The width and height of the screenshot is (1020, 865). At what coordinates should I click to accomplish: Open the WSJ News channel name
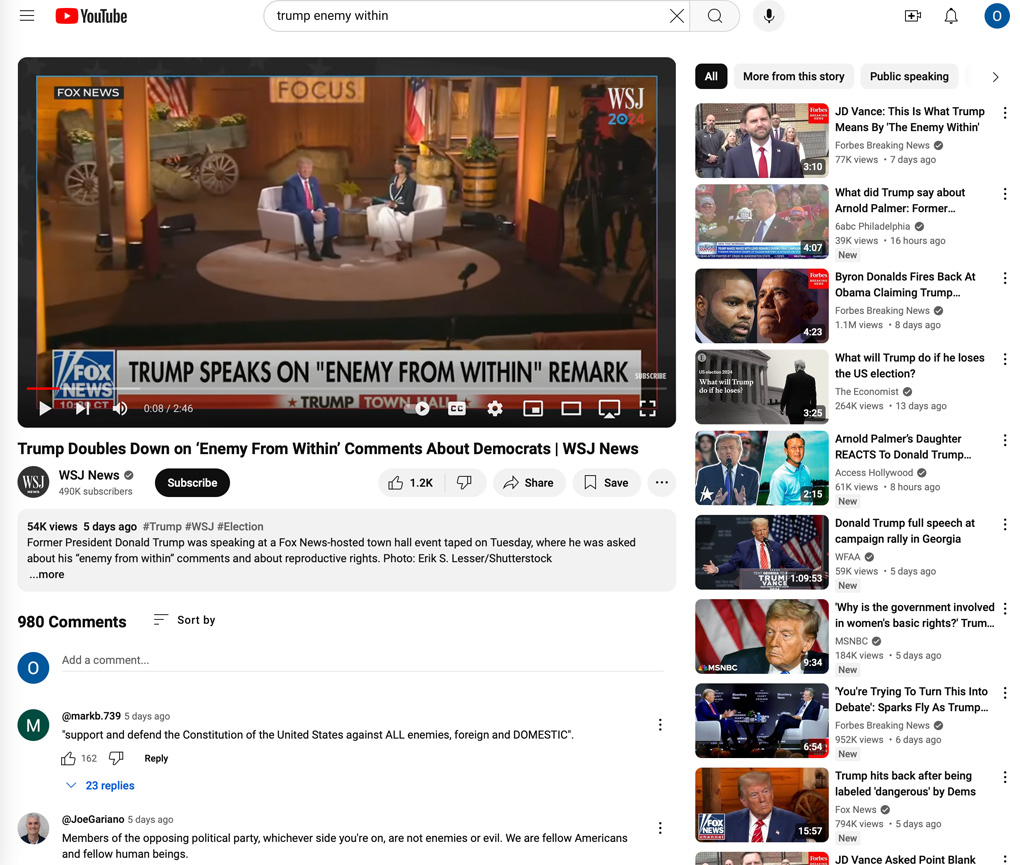coord(89,475)
